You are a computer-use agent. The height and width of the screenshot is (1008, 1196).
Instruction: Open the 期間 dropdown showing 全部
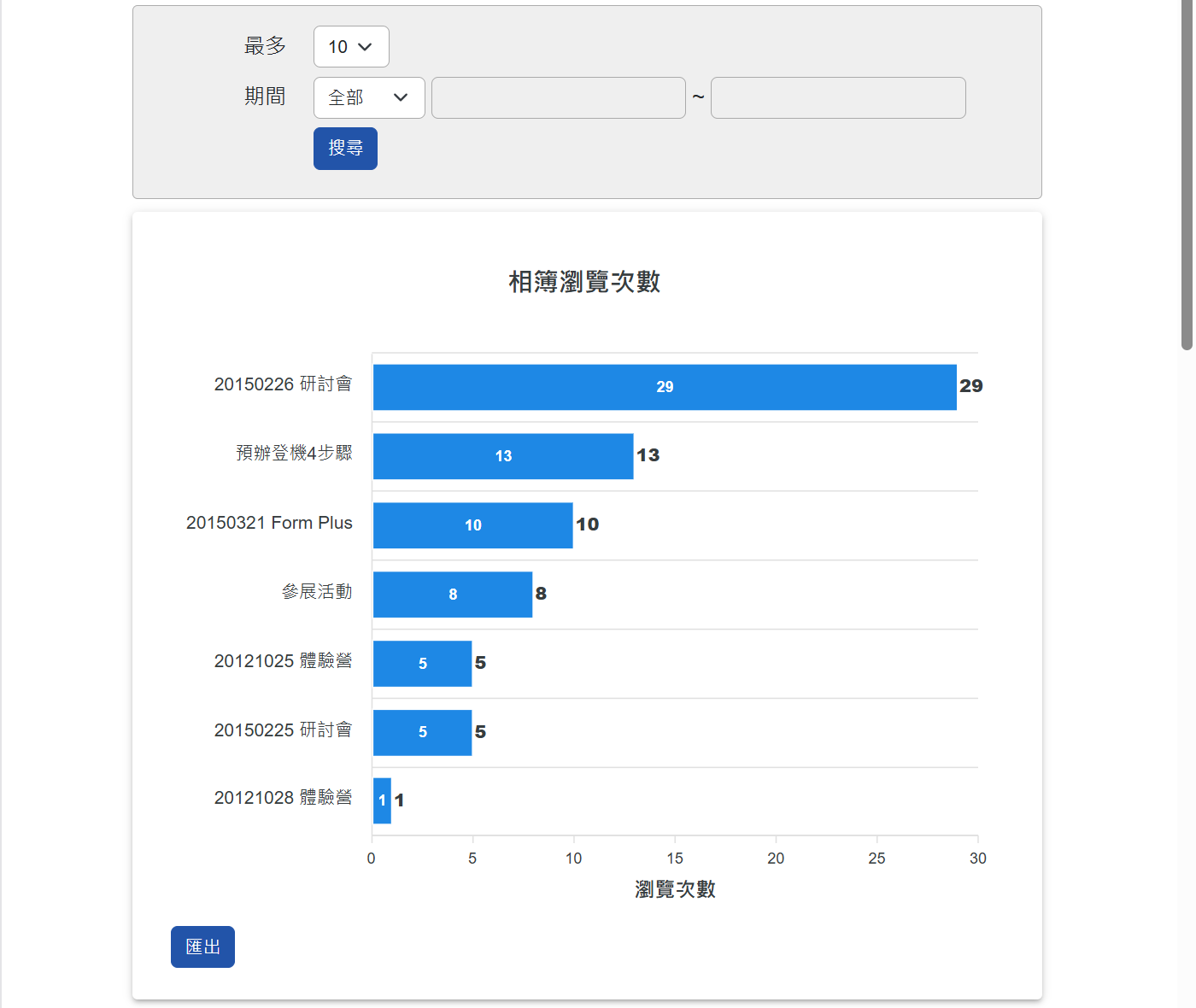(x=369, y=97)
